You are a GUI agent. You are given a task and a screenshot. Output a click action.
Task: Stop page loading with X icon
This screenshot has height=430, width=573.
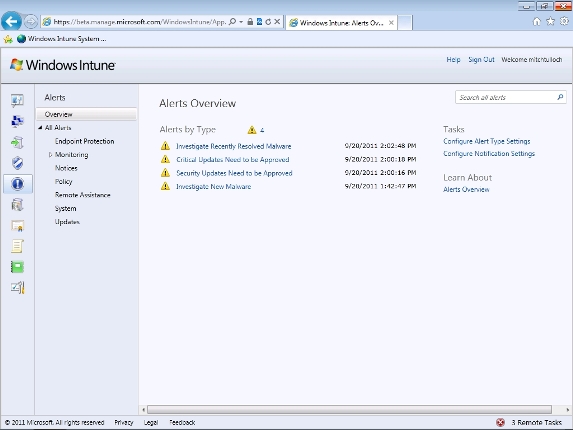[x=277, y=22]
